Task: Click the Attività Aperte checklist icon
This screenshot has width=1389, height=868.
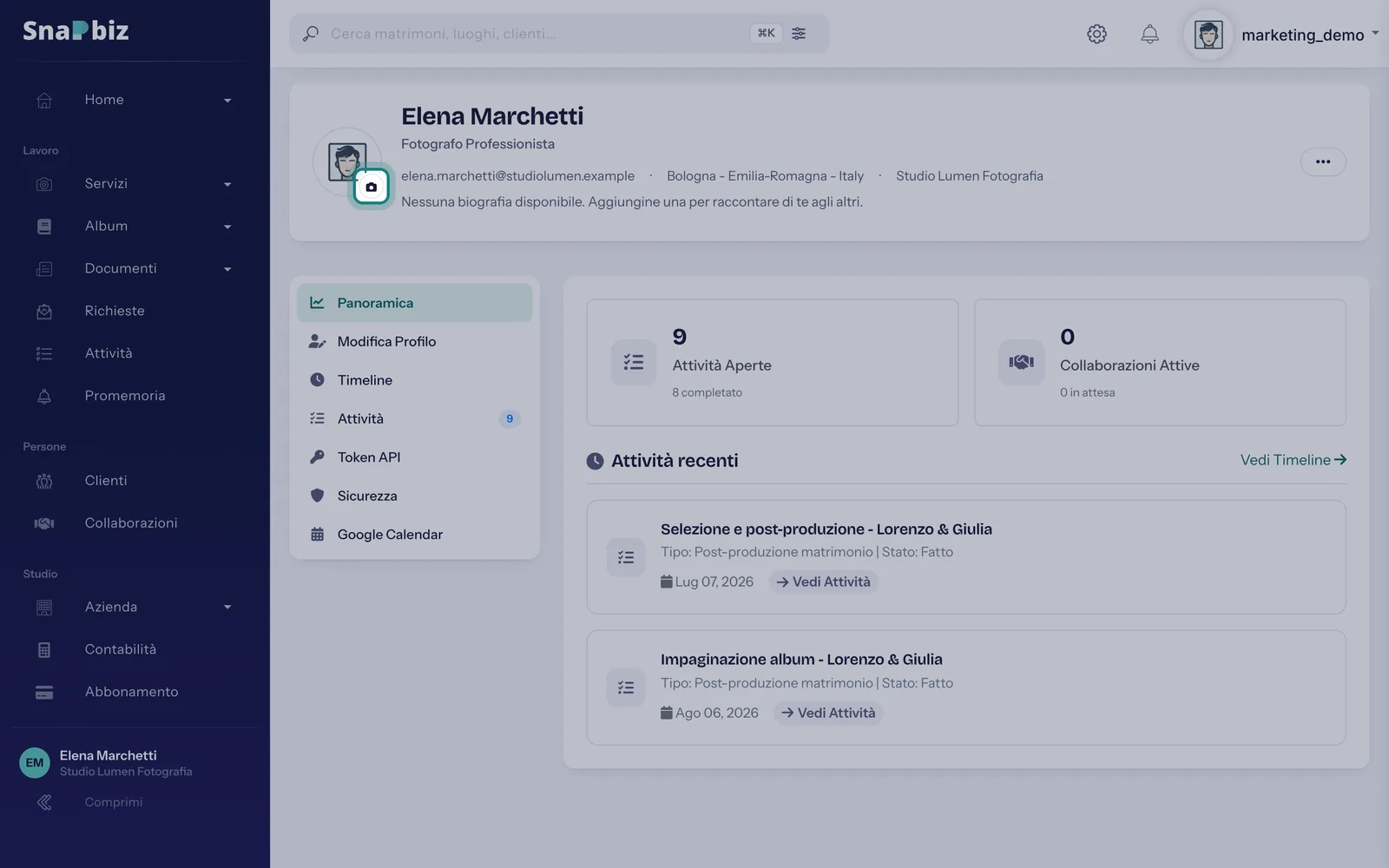Action: tap(634, 362)
